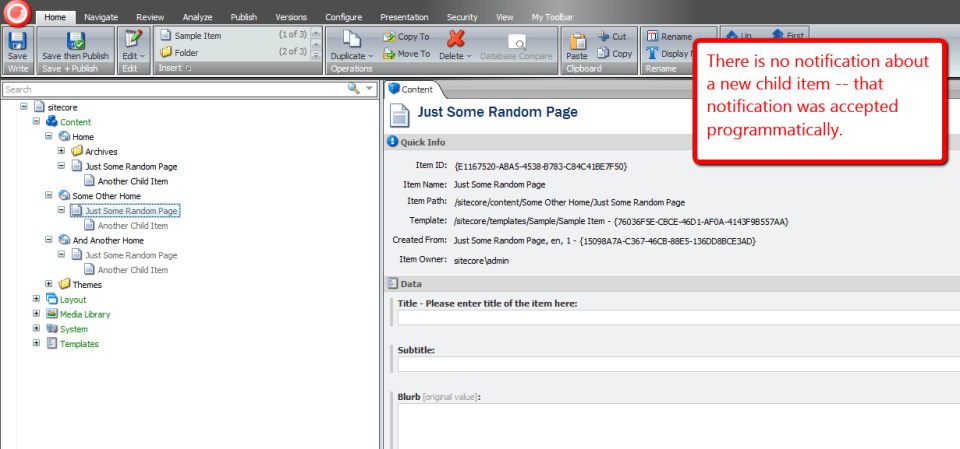Select the Layout tree item
The width and height of the screenshot is (960, 449).
click(73, 300)
